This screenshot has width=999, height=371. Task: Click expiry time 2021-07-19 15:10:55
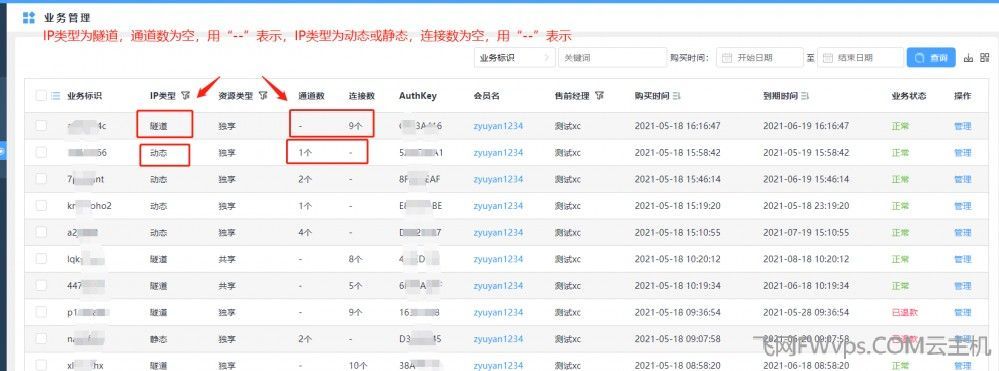click(806, 233)
